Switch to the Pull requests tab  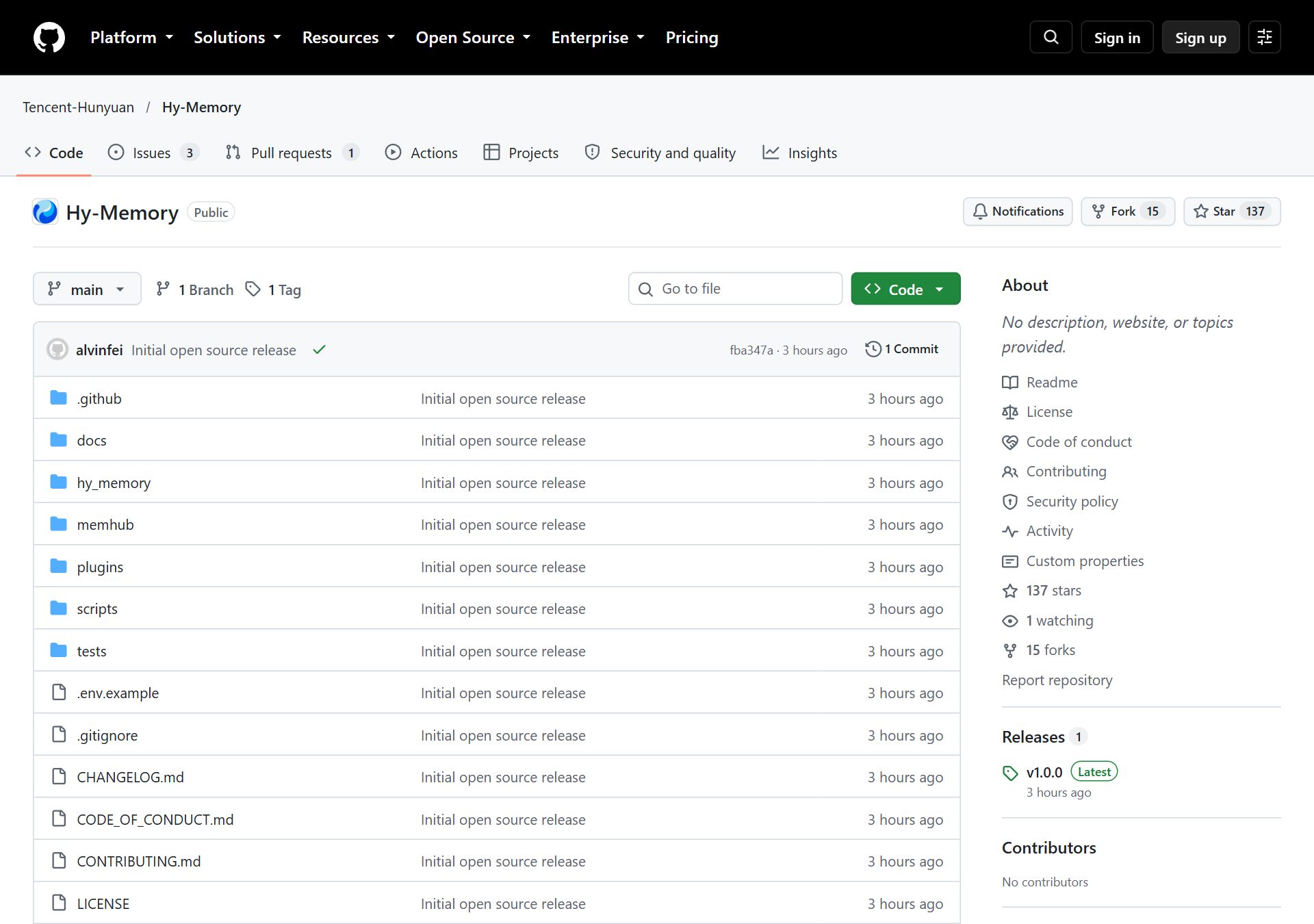(x=293, y=153)
